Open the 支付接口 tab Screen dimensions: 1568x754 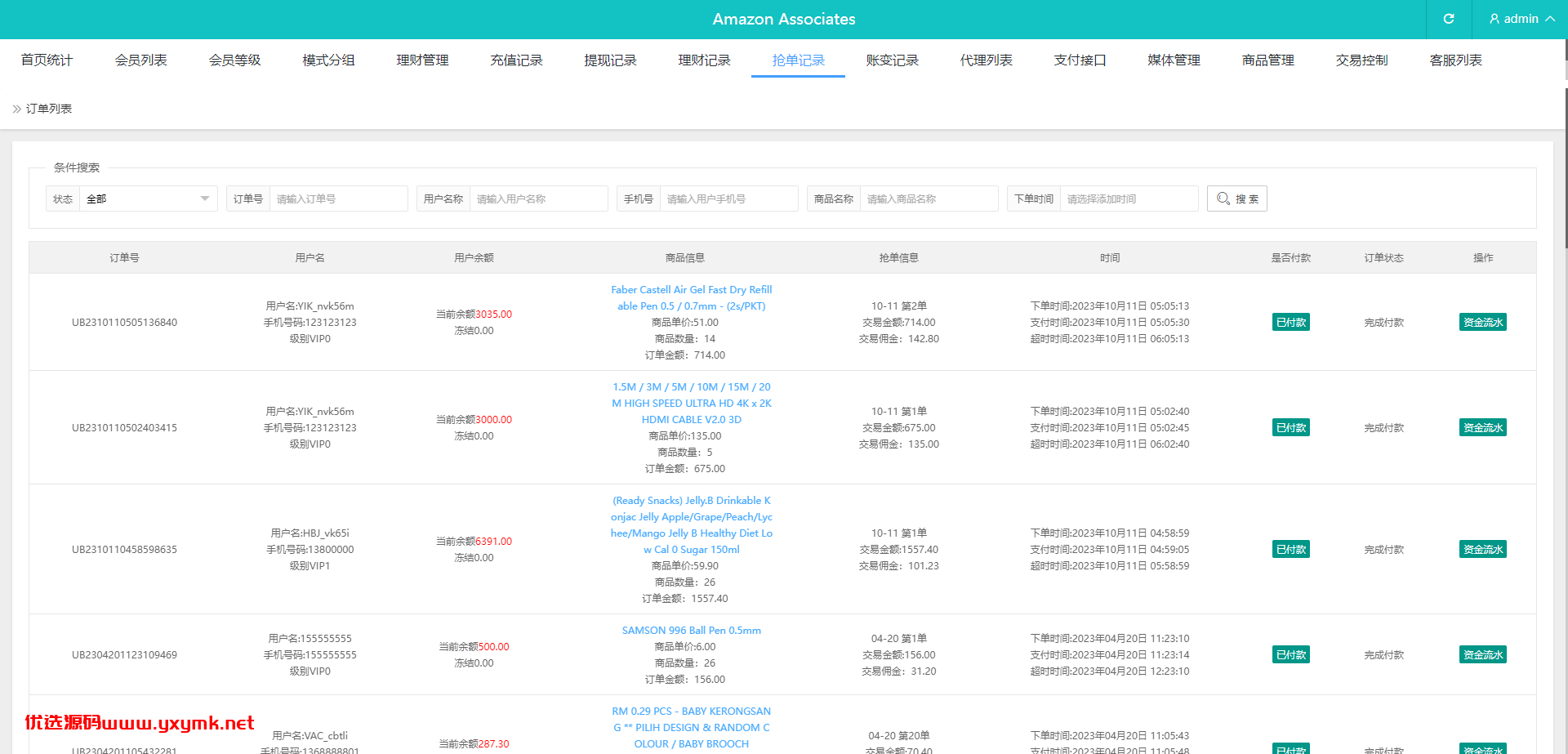pyautogui.click(x=1080, y=60)
